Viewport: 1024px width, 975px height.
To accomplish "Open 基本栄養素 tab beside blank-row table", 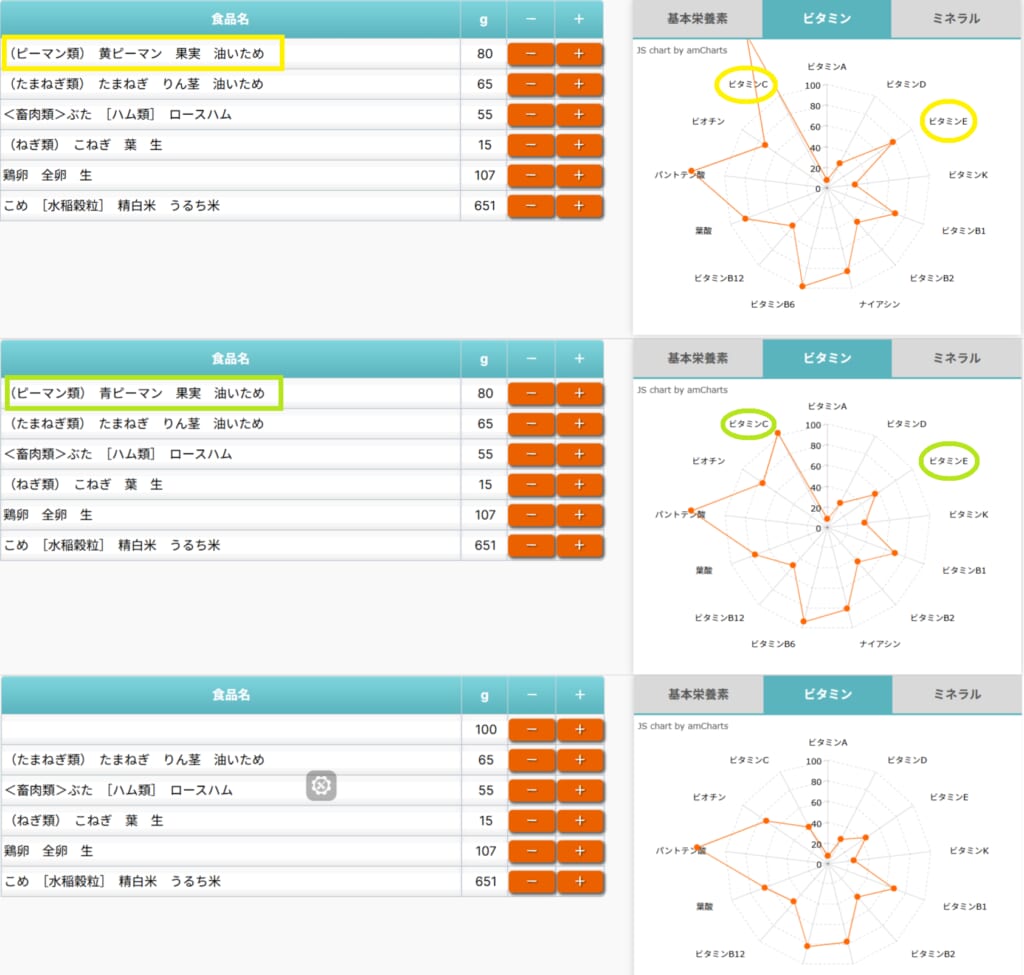I will tap(698, 694).
